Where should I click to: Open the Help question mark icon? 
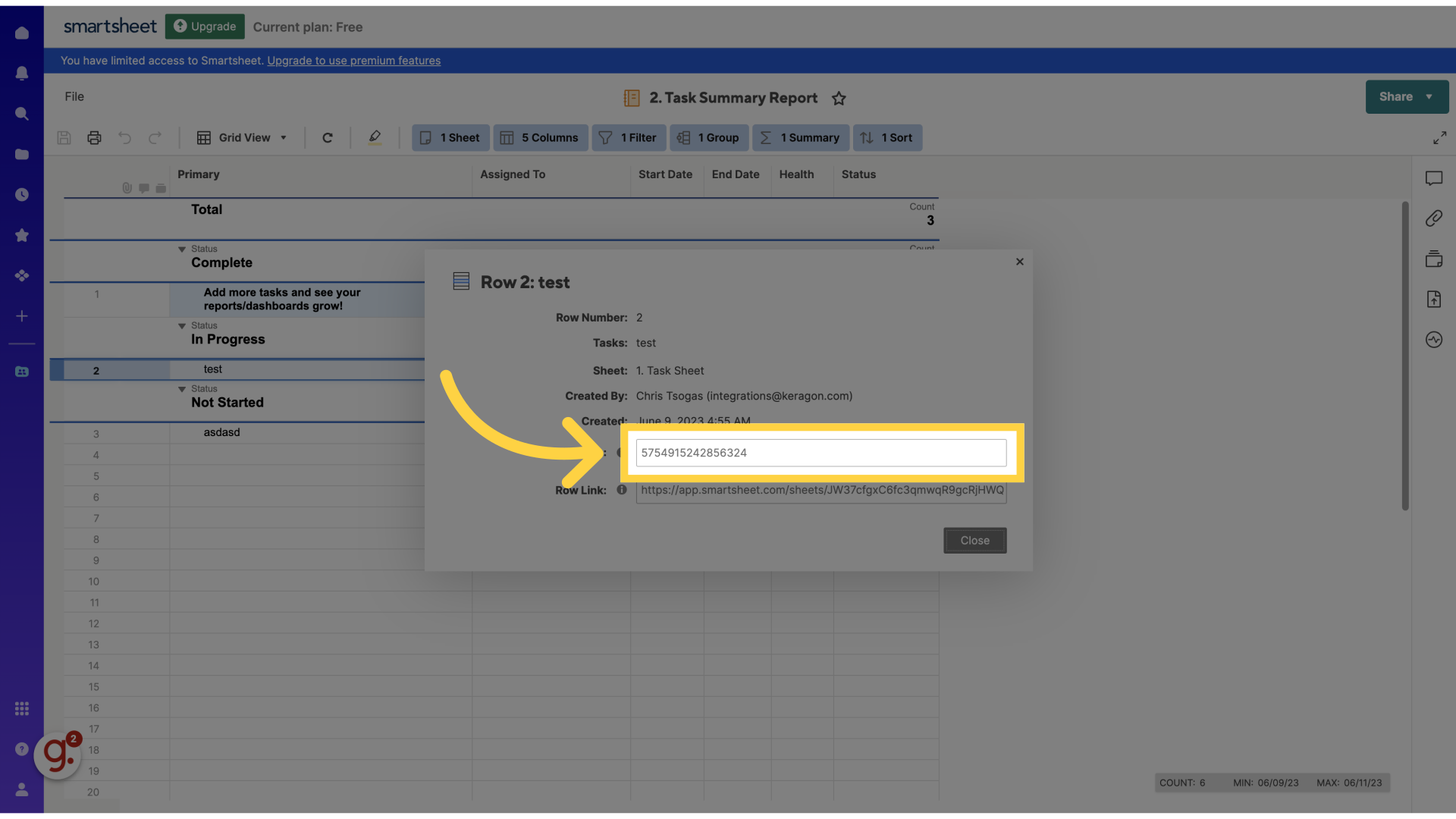pyautogui.click(x=22, y=748)
